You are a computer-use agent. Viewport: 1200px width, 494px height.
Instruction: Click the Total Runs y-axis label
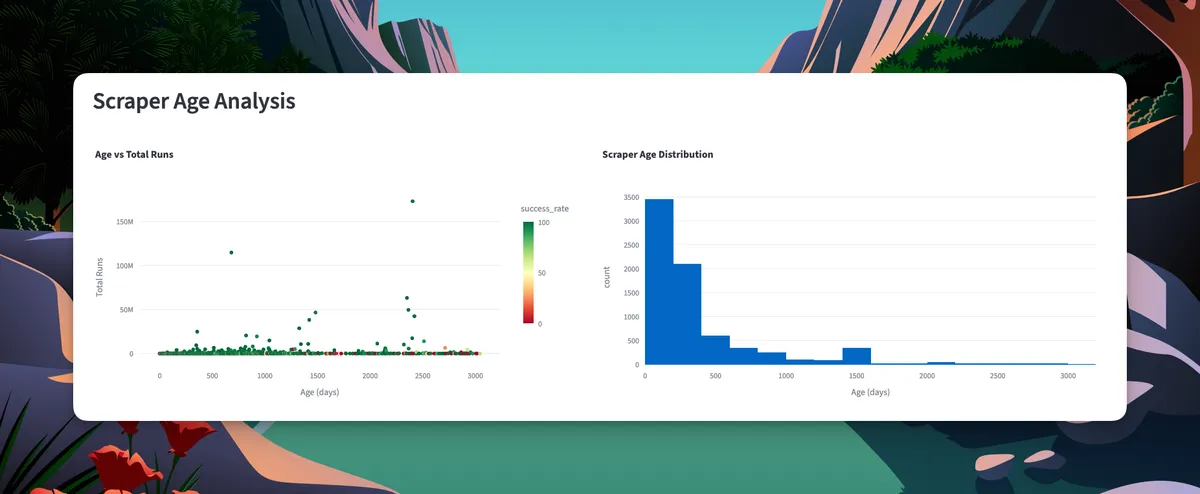coord(99,277)
